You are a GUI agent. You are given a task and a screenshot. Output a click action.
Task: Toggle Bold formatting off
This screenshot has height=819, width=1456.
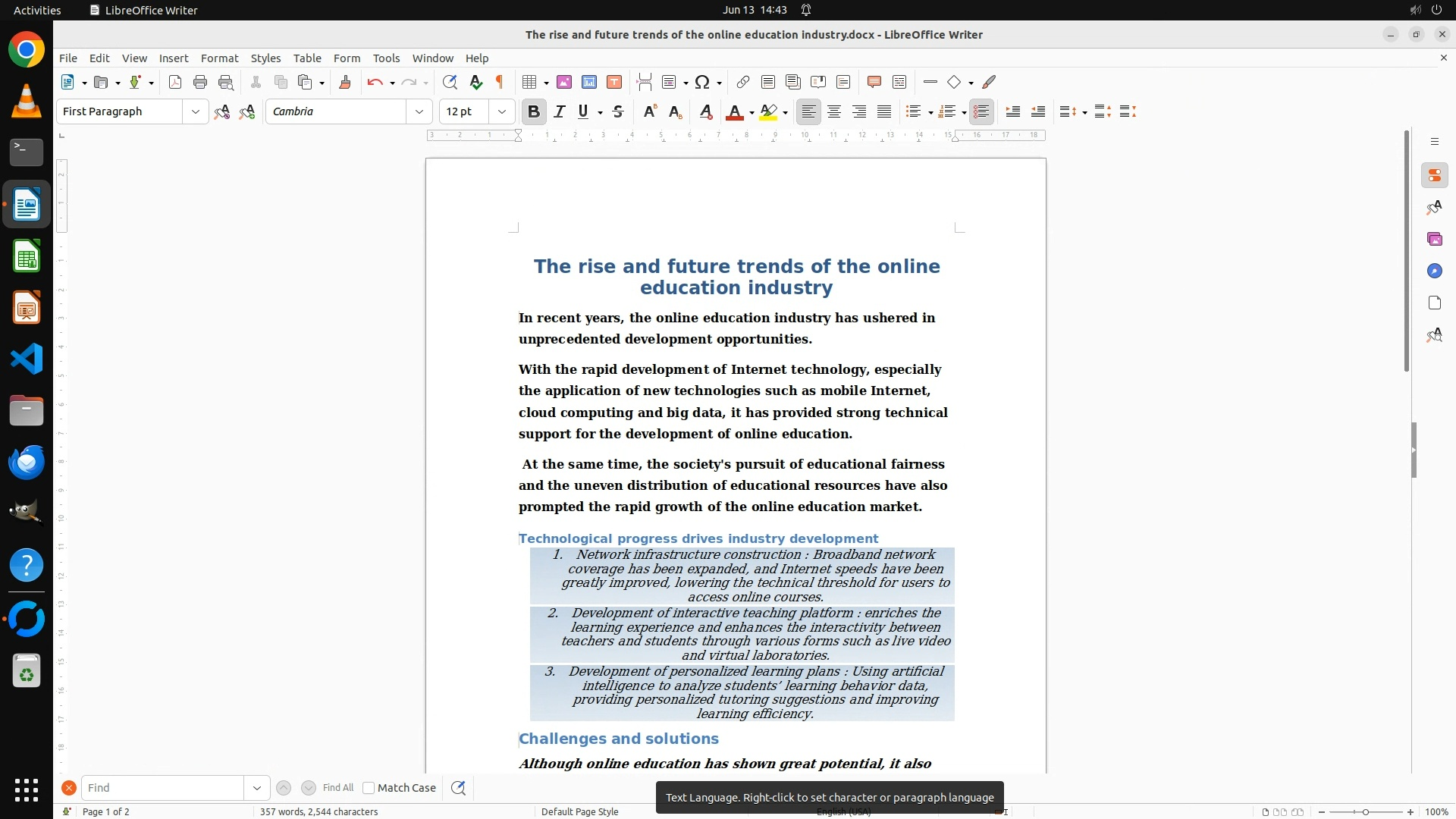point(534,112)
